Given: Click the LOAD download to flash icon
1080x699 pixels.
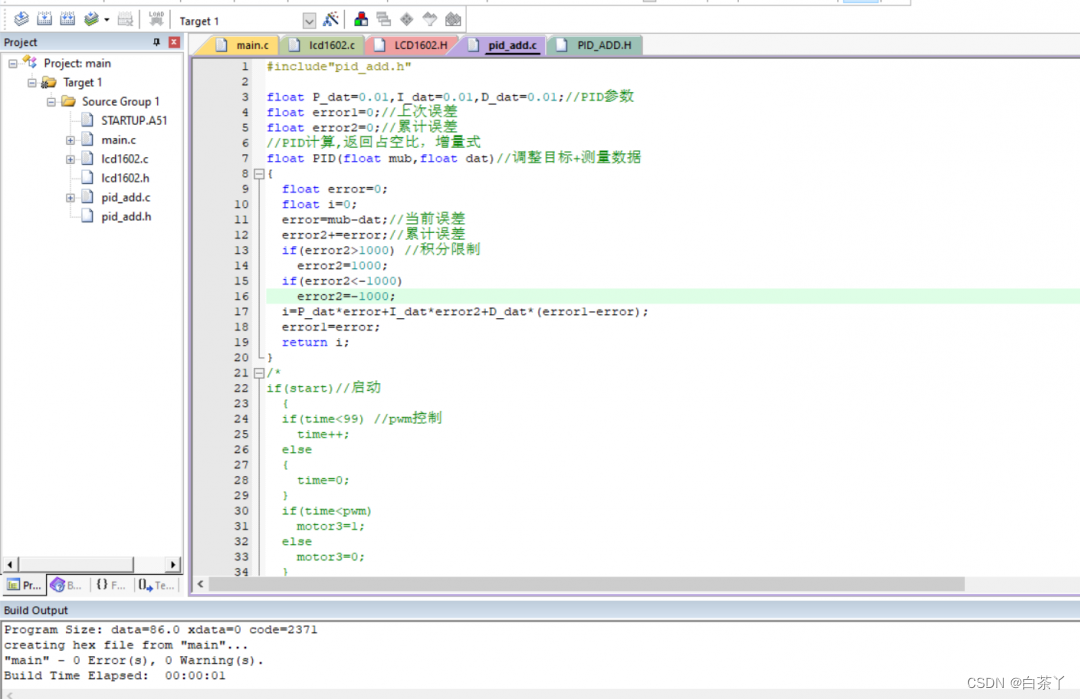Looking at the screenshot, I should click(156, 19).
